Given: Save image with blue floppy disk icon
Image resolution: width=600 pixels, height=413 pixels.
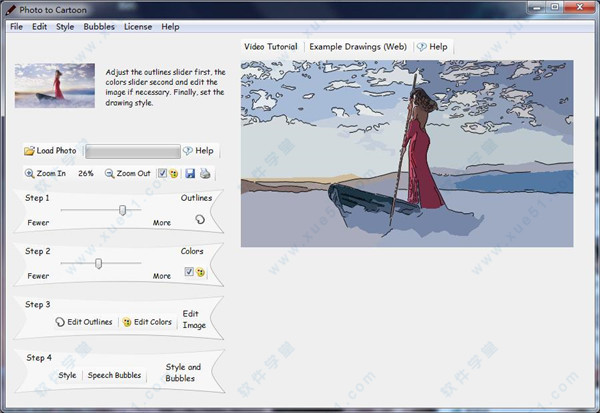Looking at the screenshot, I should pyautogui.click(x=190, y=173).
